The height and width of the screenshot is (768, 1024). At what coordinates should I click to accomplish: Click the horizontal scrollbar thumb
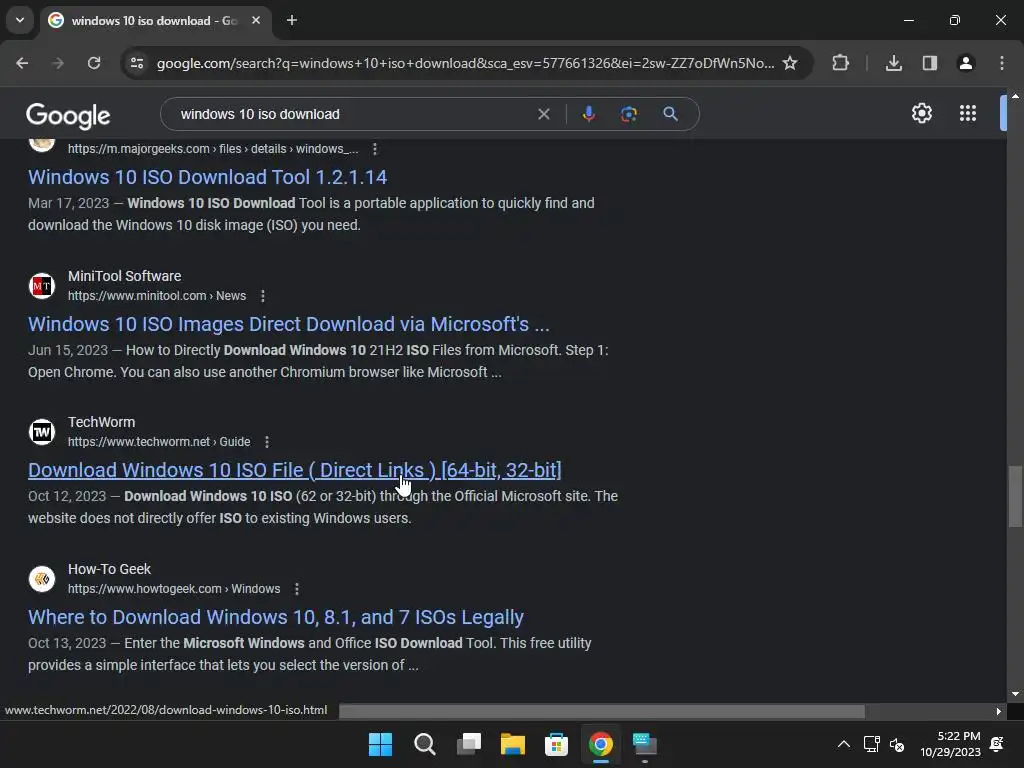coord(601,711)
